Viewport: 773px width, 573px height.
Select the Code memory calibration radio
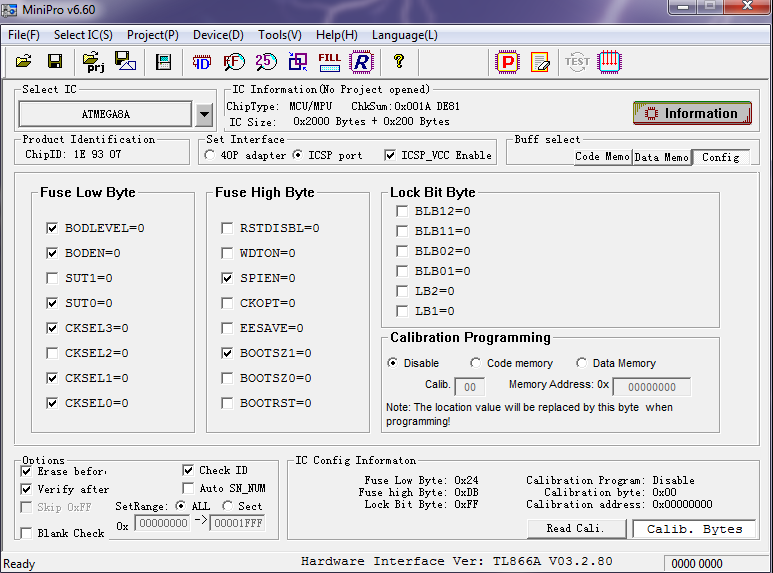475,363
